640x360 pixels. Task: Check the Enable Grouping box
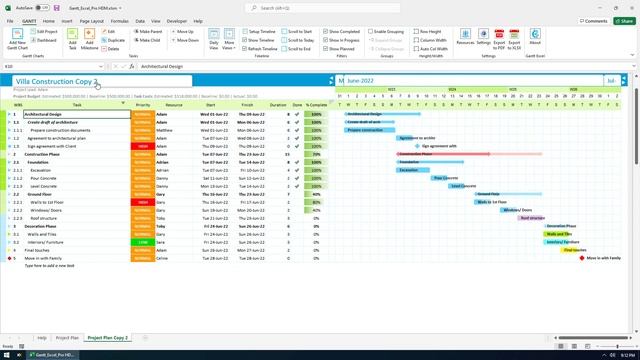pyautogui.click(x=370, y=31)
